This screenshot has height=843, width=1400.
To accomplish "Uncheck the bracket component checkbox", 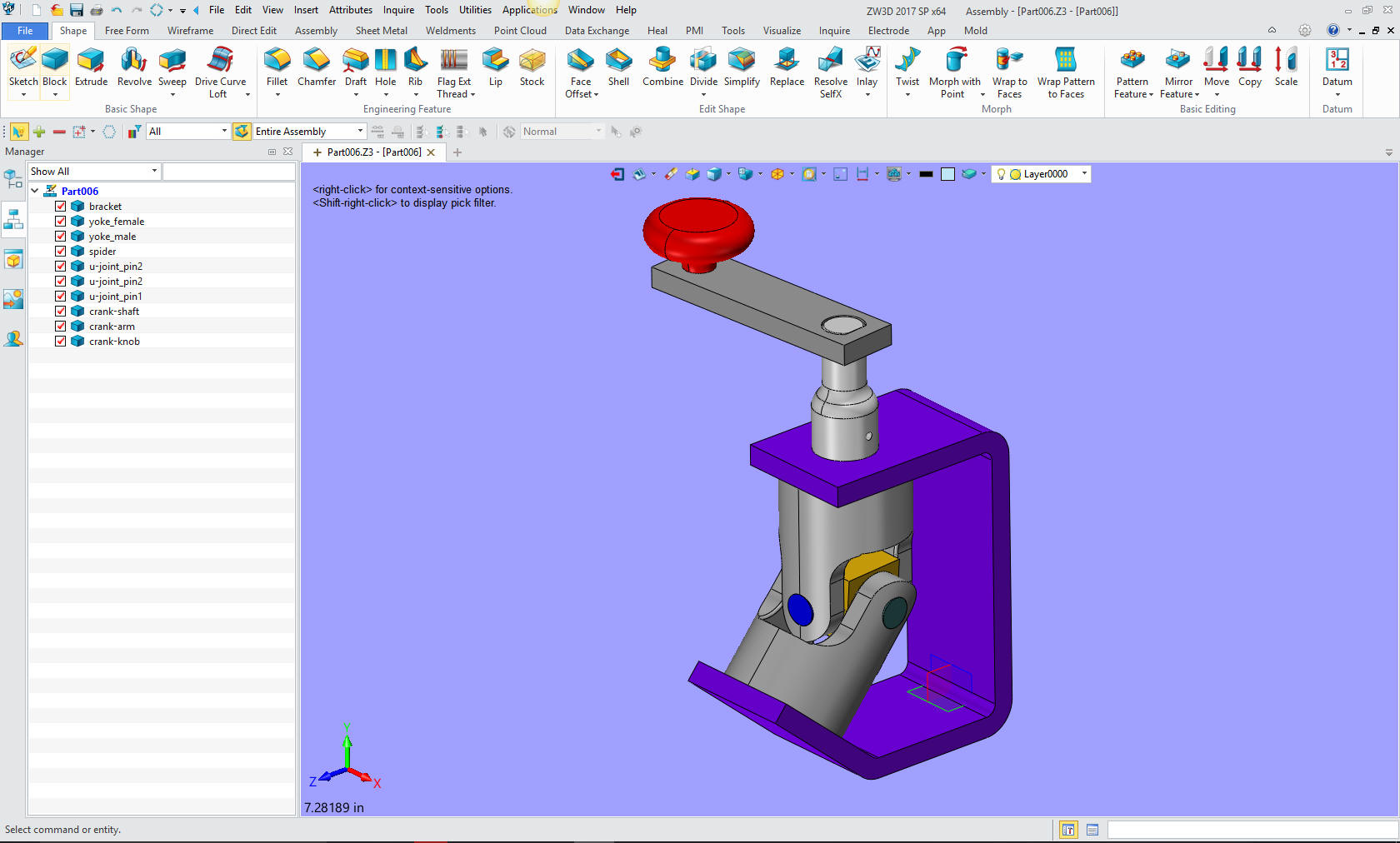I will click(x=61, y=206).
